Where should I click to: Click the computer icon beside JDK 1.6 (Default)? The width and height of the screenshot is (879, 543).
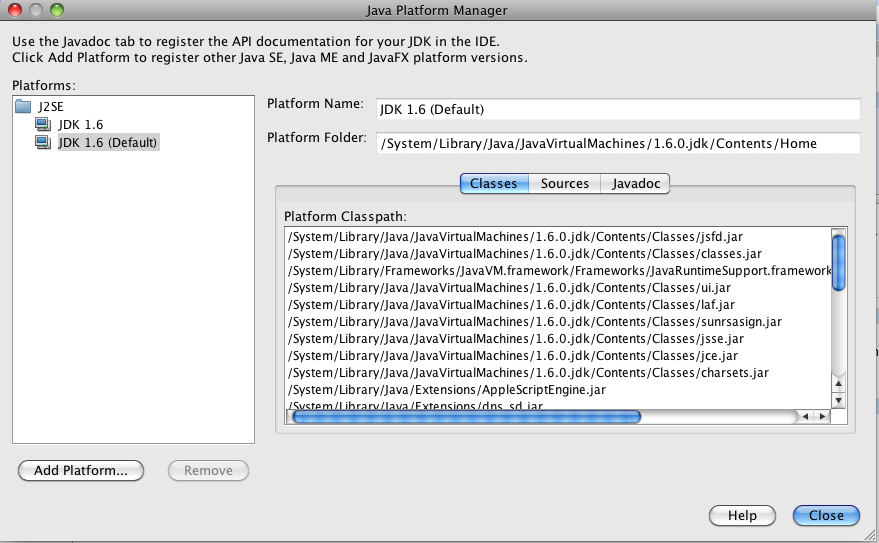coord(43,142)
